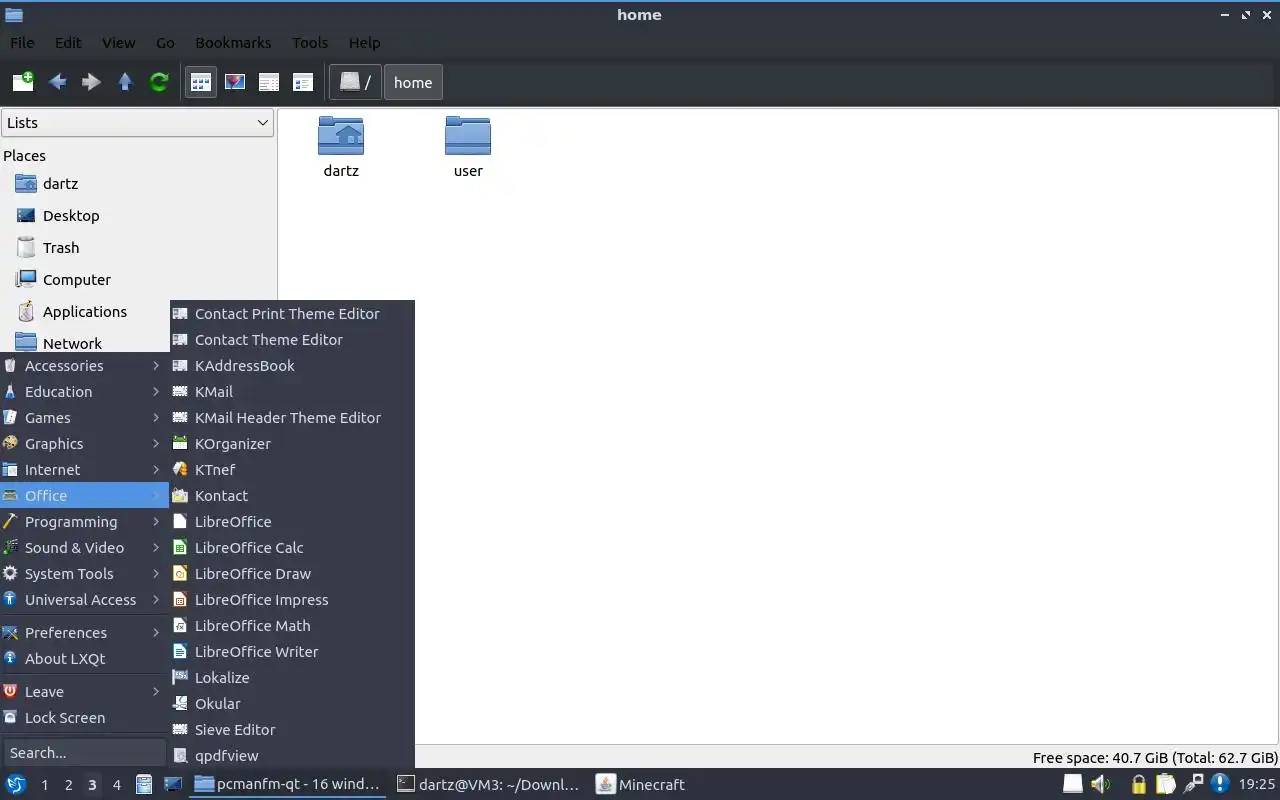
Task: Go up to the parent folder
Action: tap(125, 82)
